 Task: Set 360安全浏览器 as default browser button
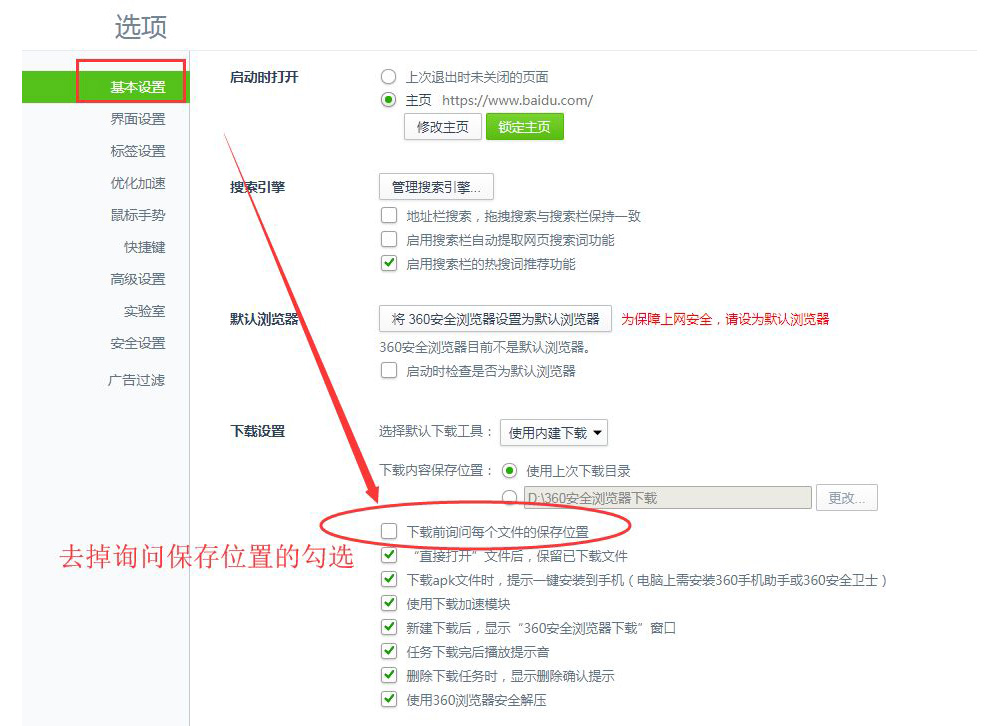click(496, 319)
